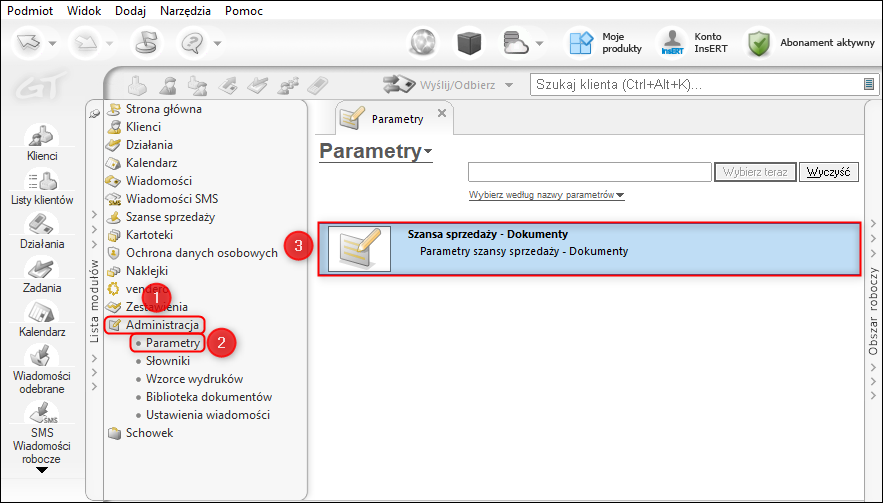The image size is (883, 503).
Task: Open Moje produkty
Action: click(605, 43)
